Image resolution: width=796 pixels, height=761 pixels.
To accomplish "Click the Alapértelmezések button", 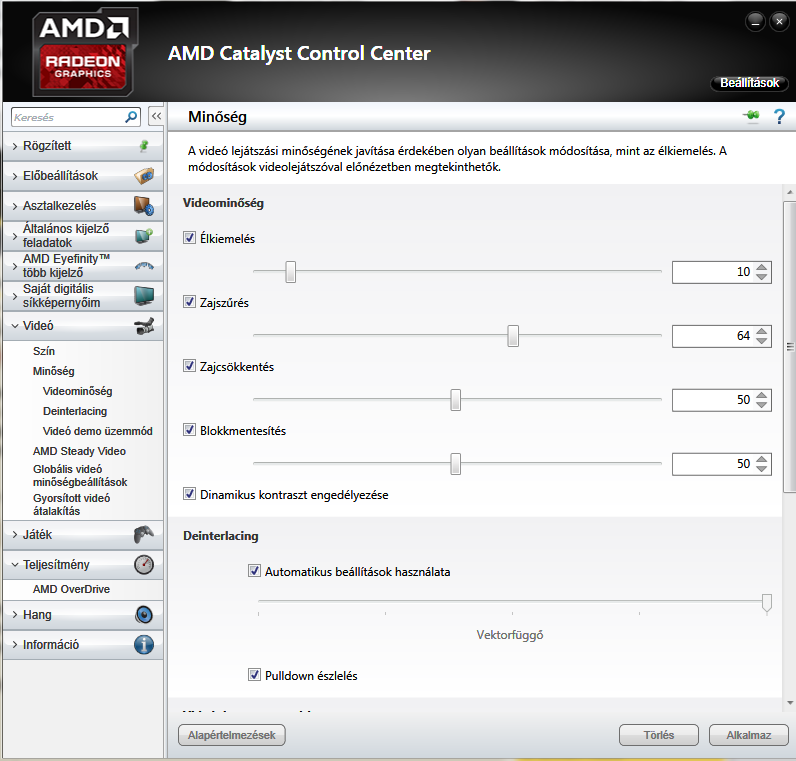I will (232, 735).
